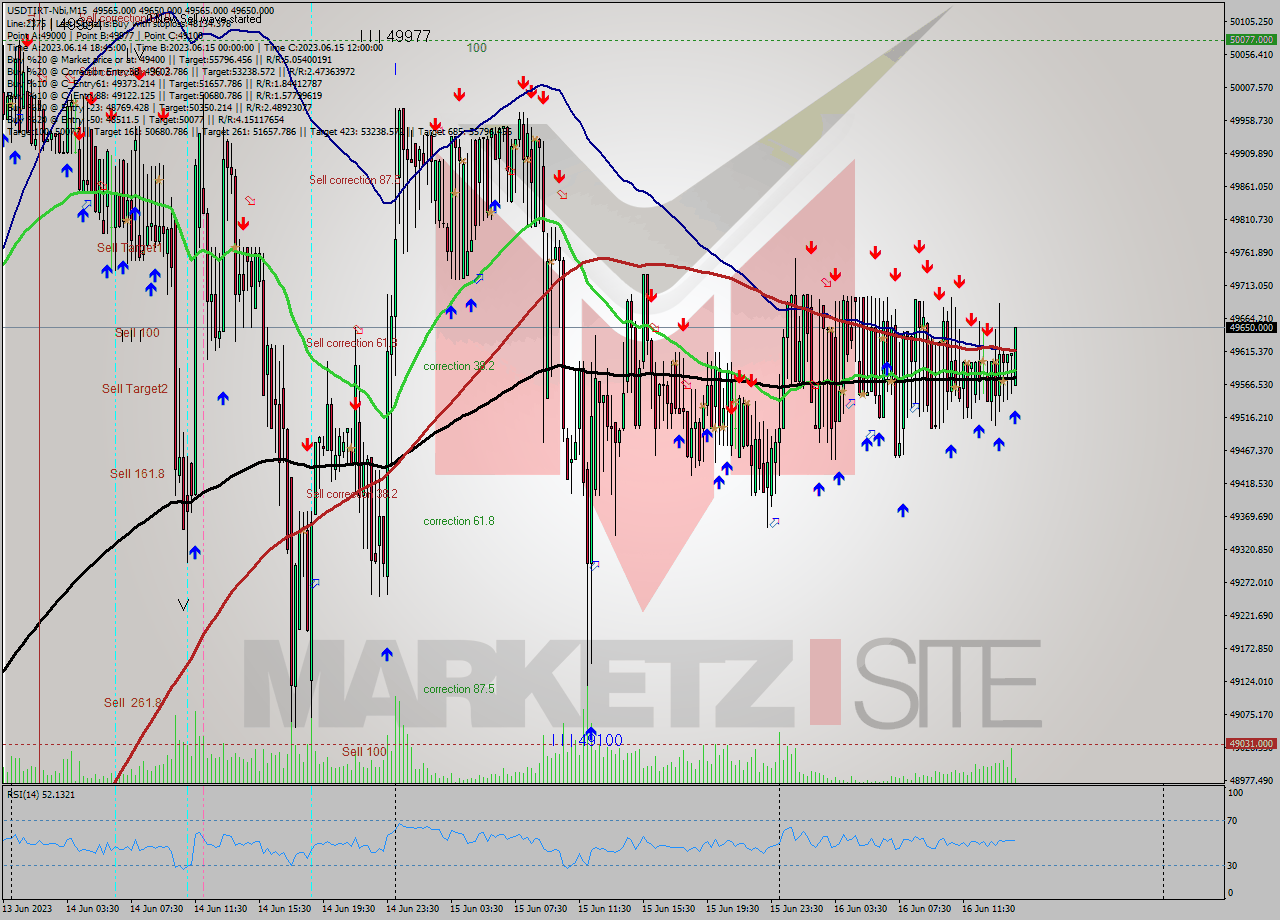Image resolution: width=1280 pixels, height=920 pixels.
Task: Click the 70 level on RSI scale
Action: [1234, 821]
